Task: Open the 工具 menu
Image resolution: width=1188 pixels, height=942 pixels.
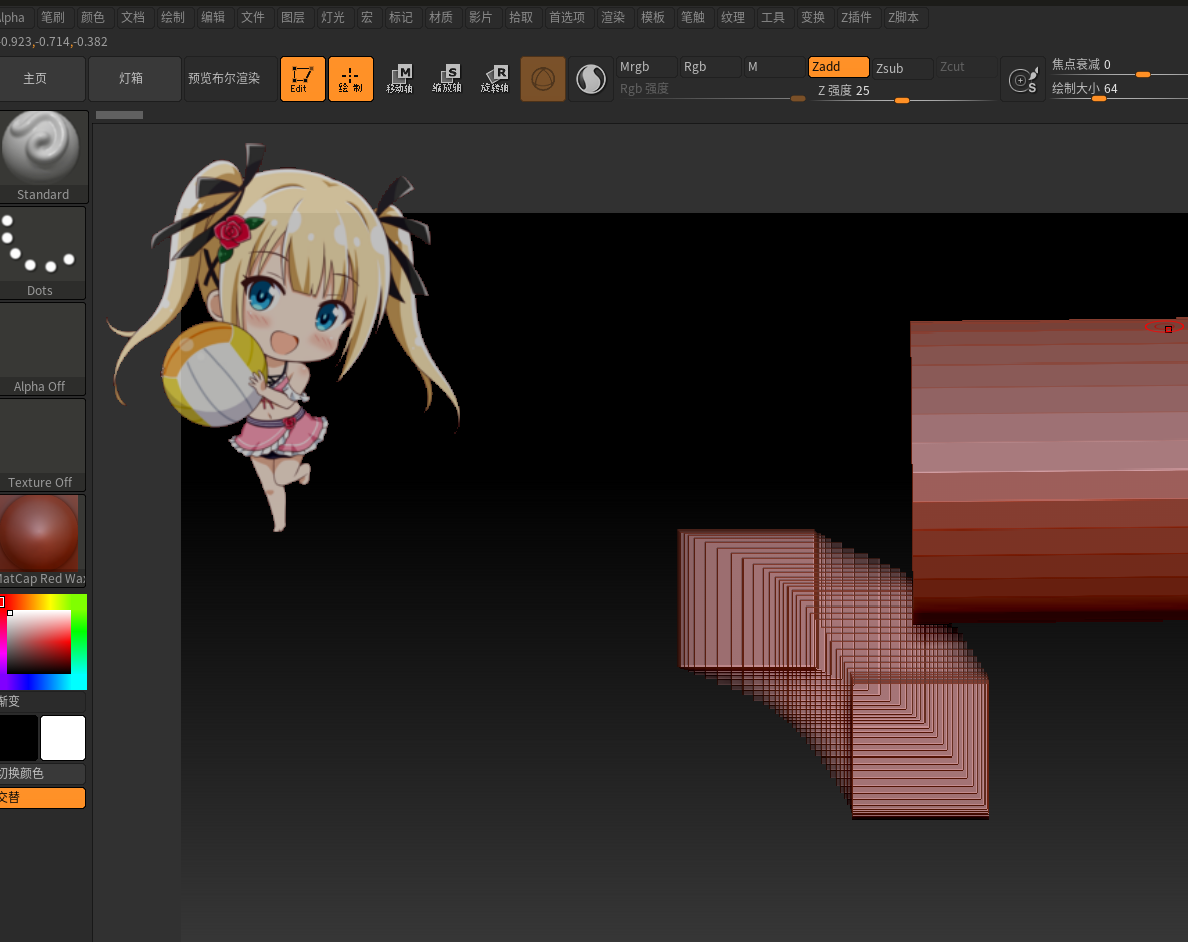Action: 774,17
